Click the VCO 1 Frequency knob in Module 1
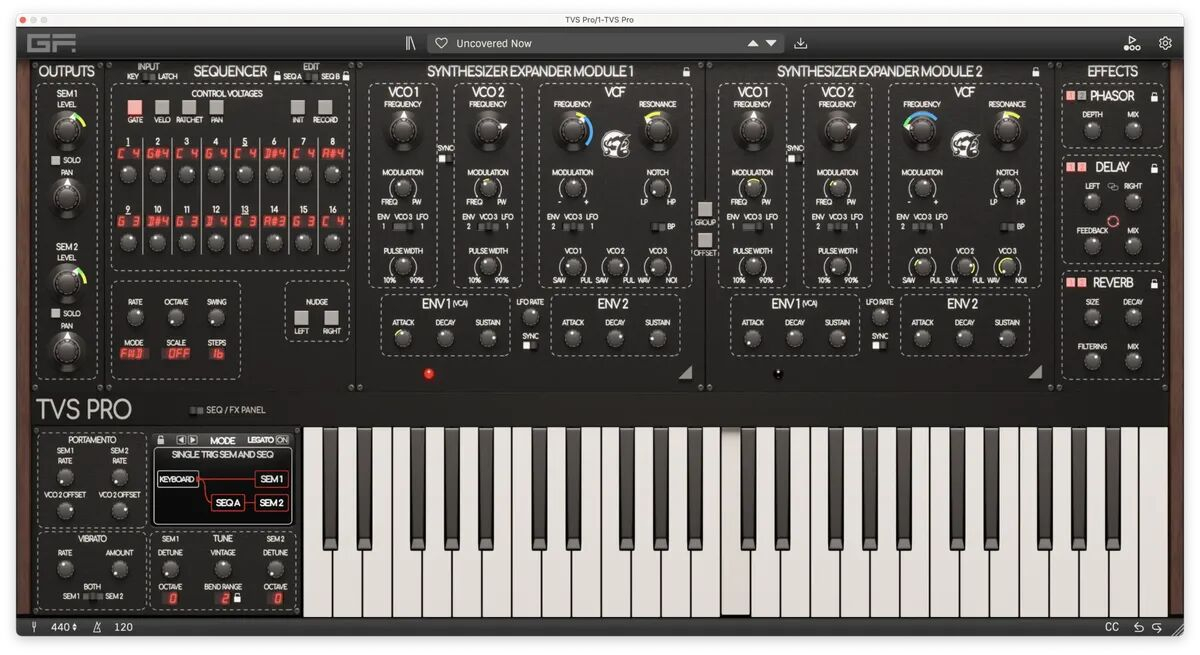1200x655 pixels. 403,130
